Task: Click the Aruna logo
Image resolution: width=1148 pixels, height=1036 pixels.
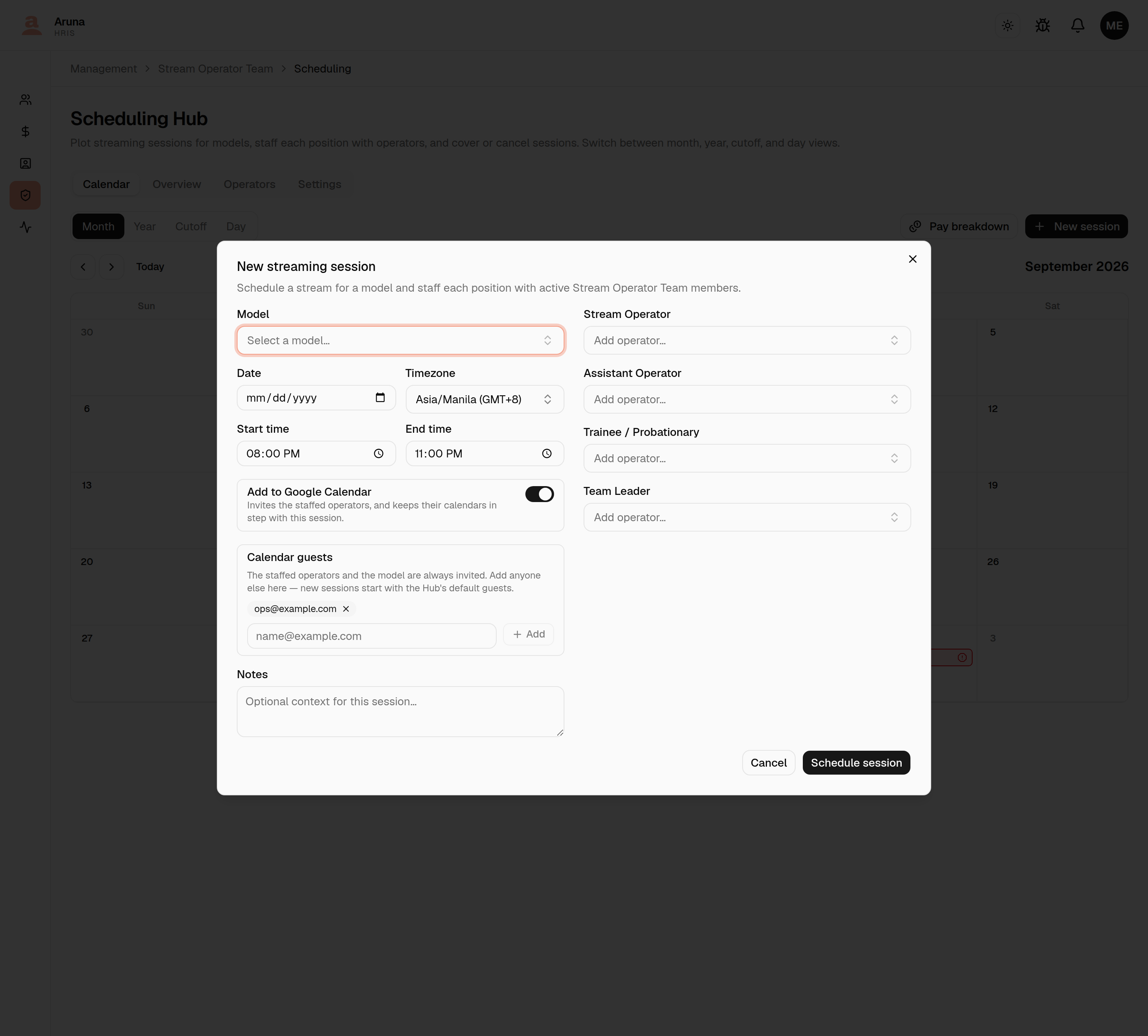Action: click(32, 26)
